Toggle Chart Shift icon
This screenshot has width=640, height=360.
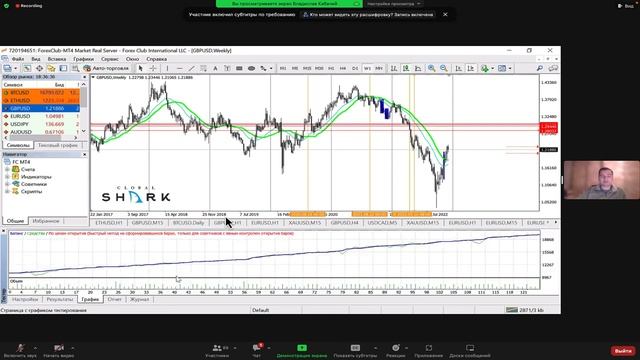(471, 68)
